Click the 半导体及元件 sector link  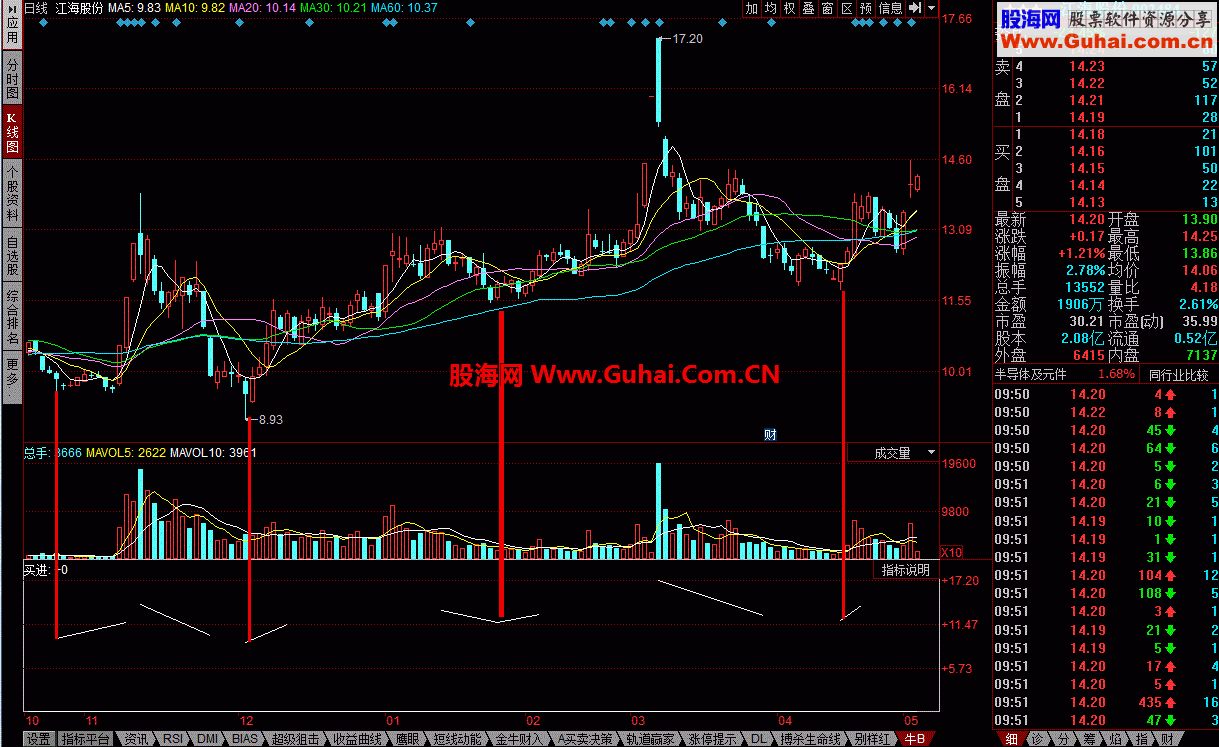click(x=1030, y=374)
